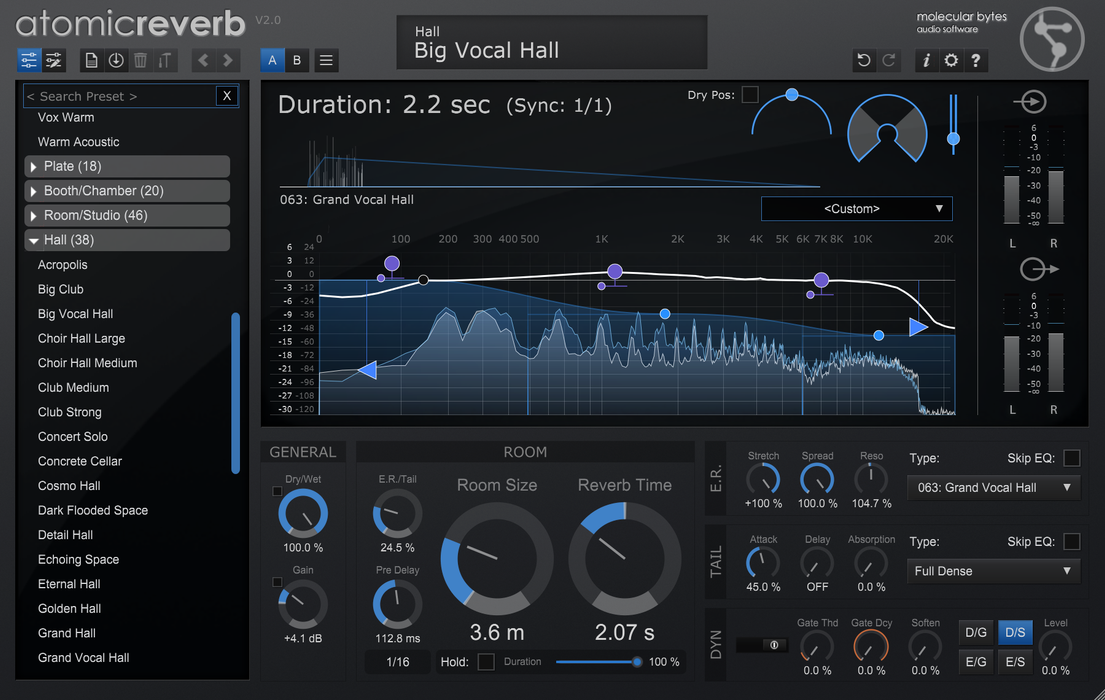Click the undo arrow icon

(864, 60)
